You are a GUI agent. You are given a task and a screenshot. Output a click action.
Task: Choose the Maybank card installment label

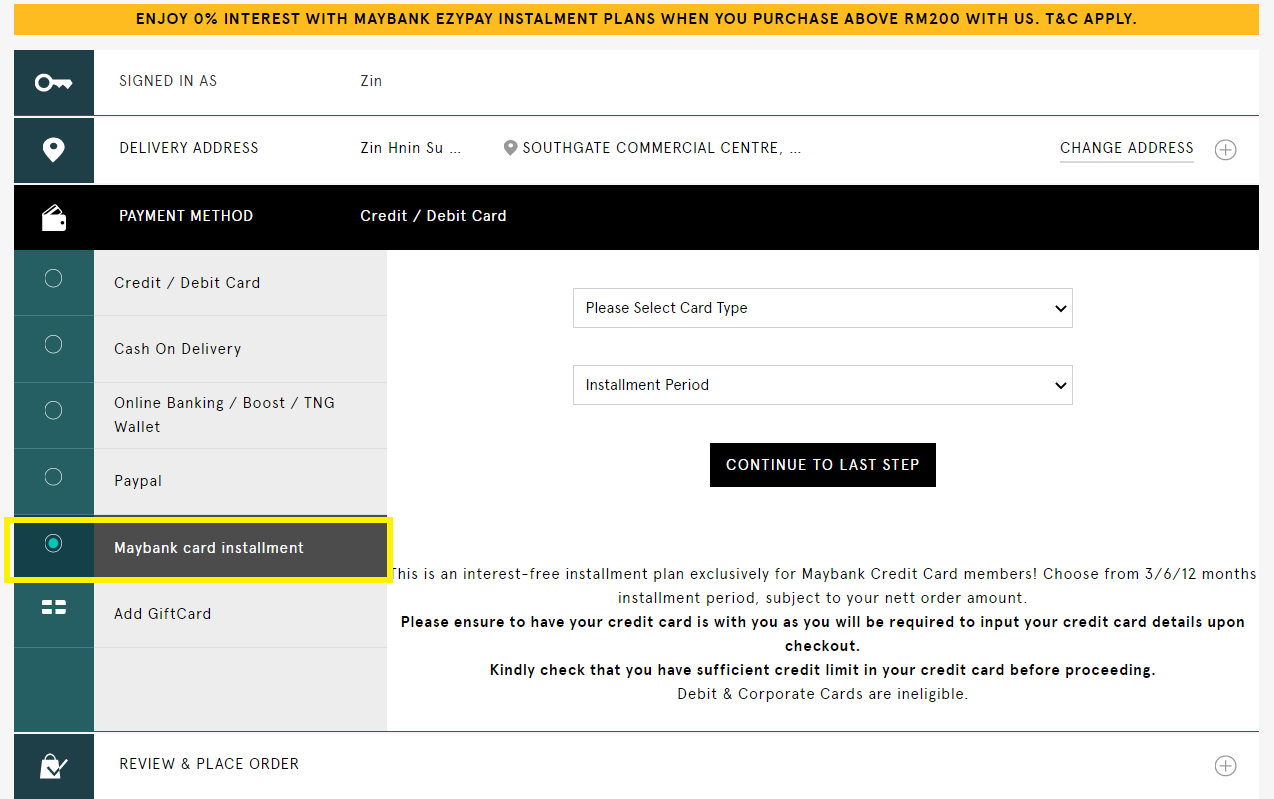point(209,548)
